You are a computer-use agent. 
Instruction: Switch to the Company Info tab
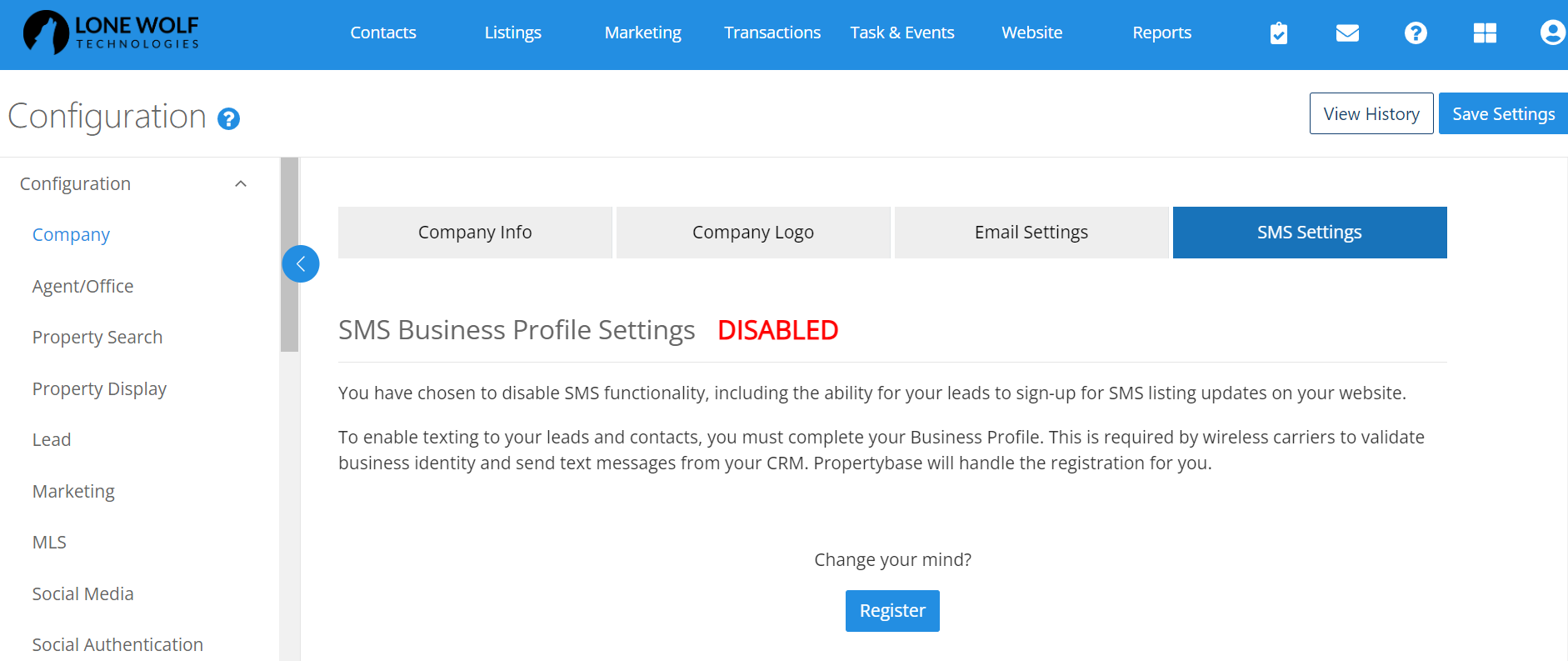tap(474, 232)
